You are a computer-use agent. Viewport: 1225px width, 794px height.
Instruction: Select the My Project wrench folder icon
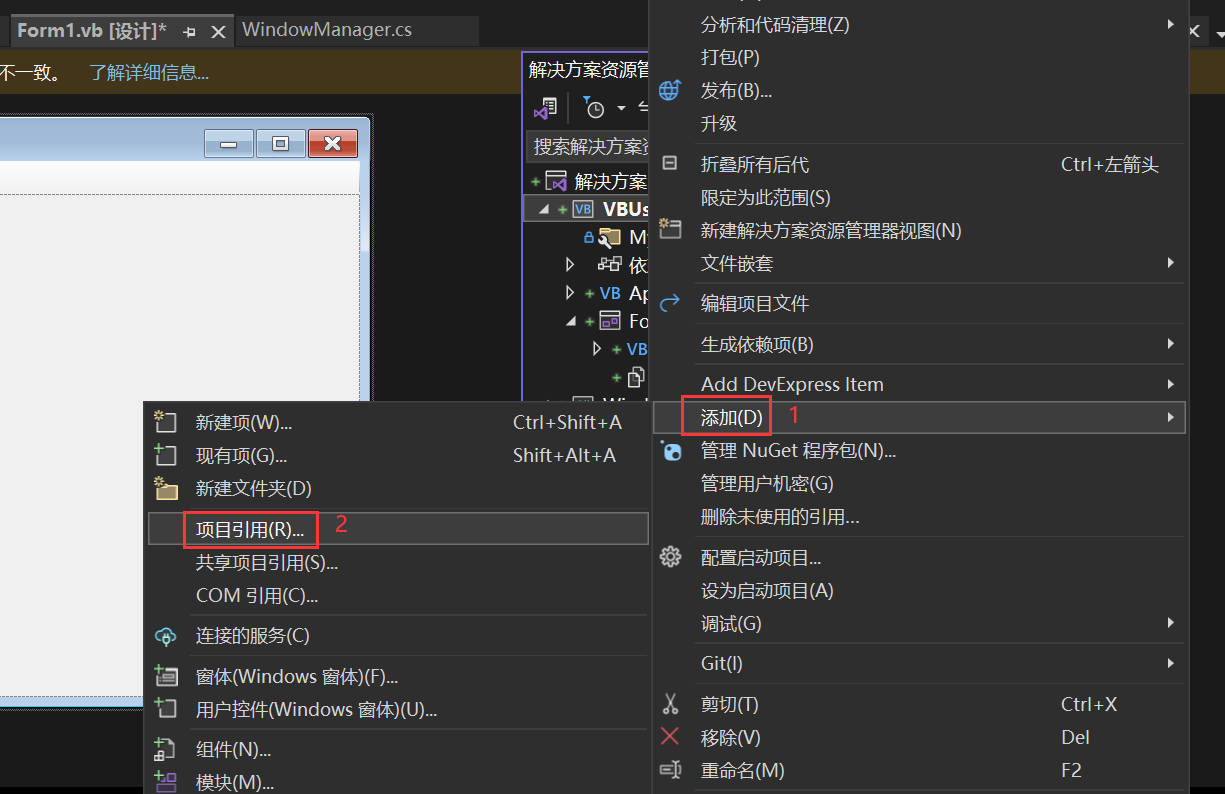609,237
